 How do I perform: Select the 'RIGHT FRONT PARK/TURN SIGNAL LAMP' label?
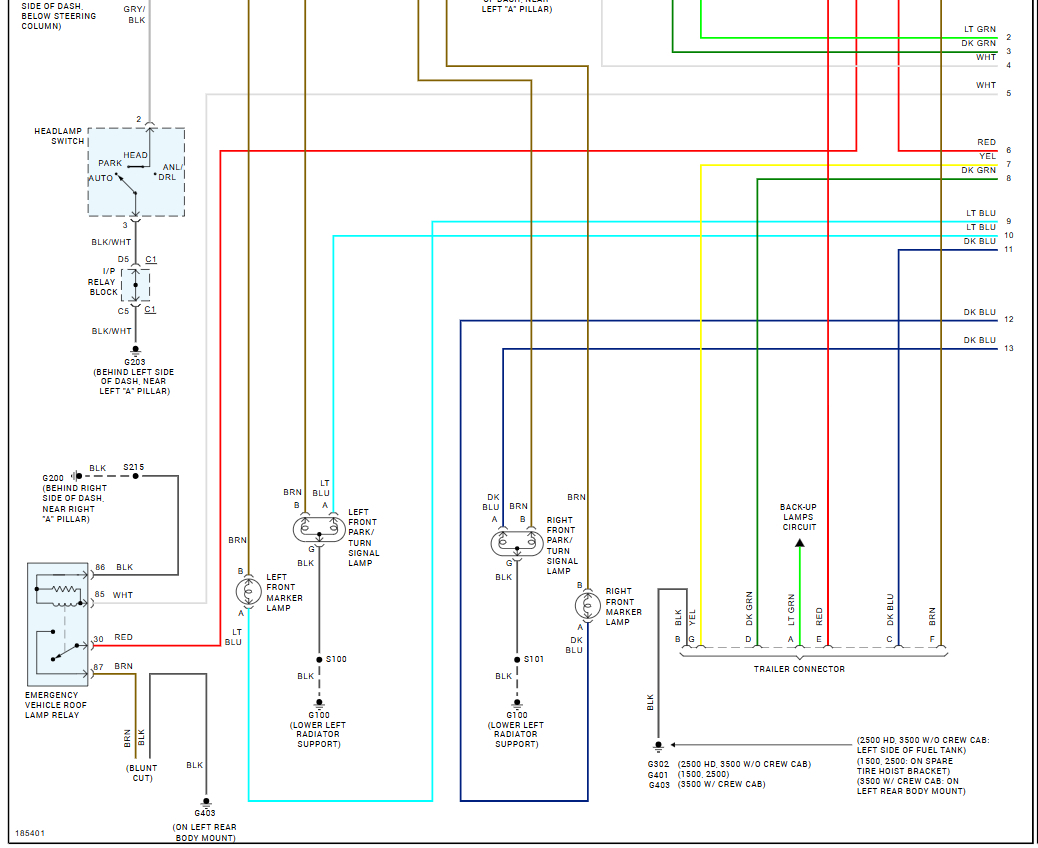[562, 545]
